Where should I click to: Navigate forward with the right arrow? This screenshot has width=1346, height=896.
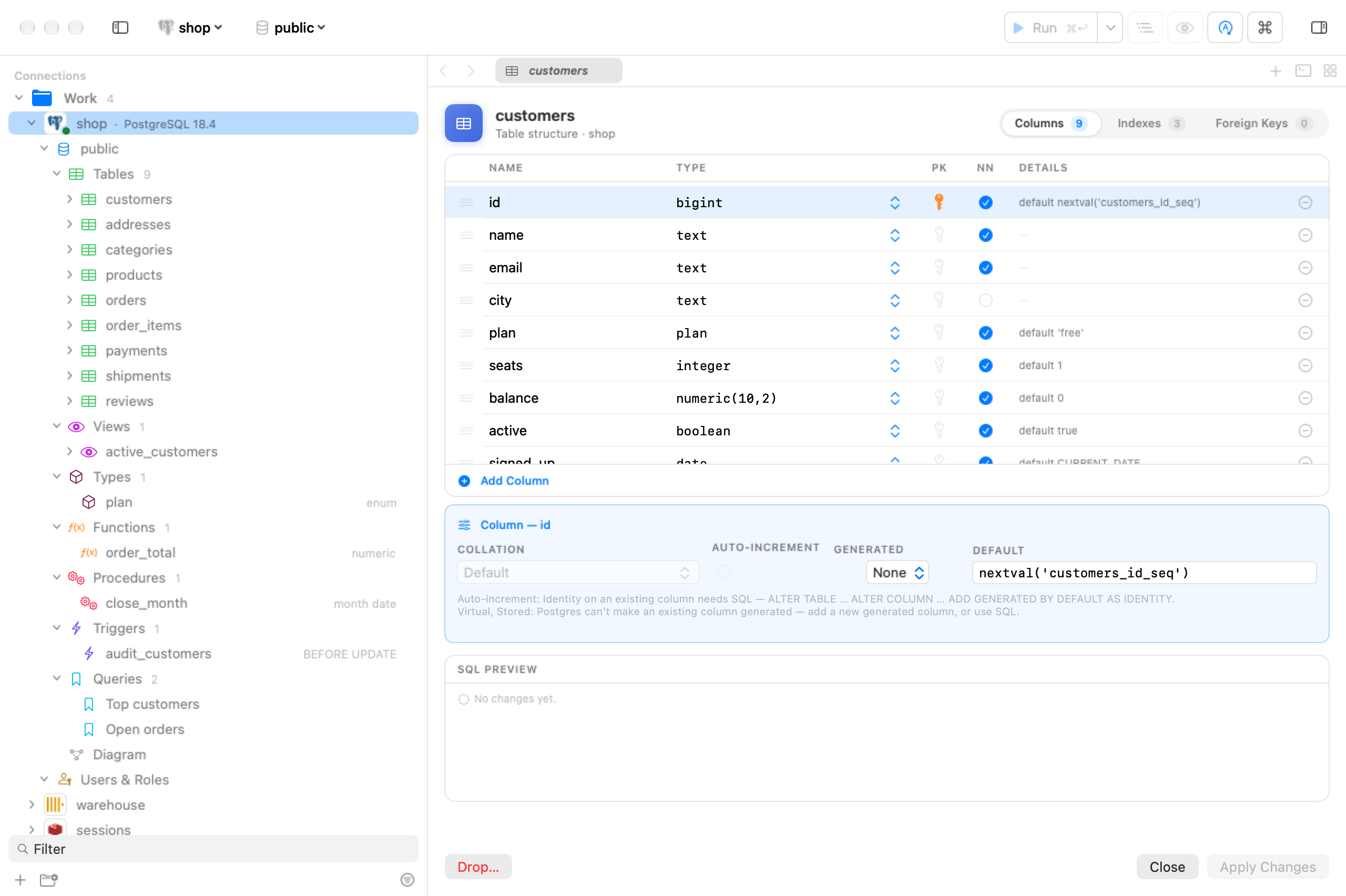471,71
